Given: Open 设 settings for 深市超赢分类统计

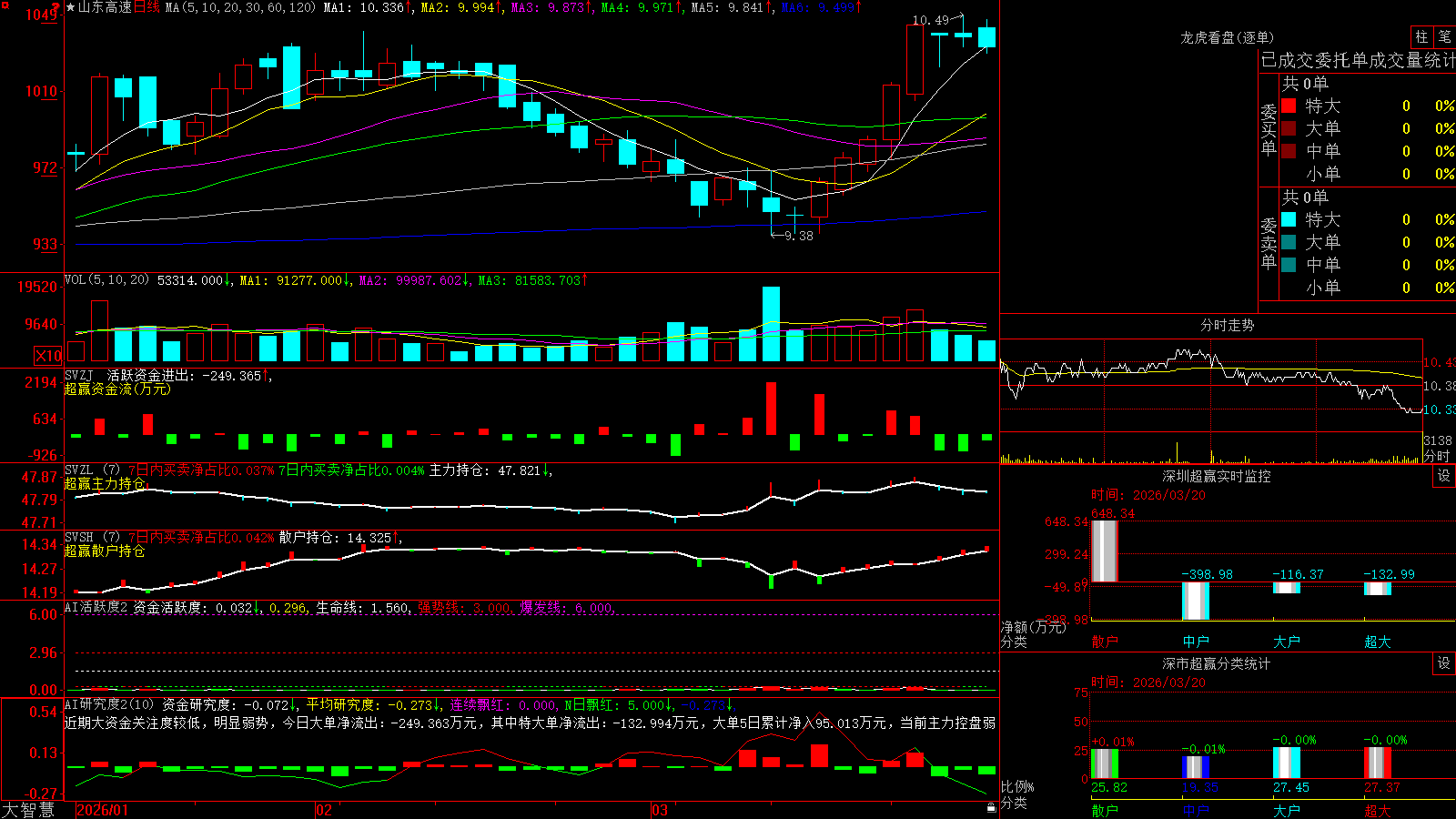Looking at the screenshot, I should pos(1444,663).
